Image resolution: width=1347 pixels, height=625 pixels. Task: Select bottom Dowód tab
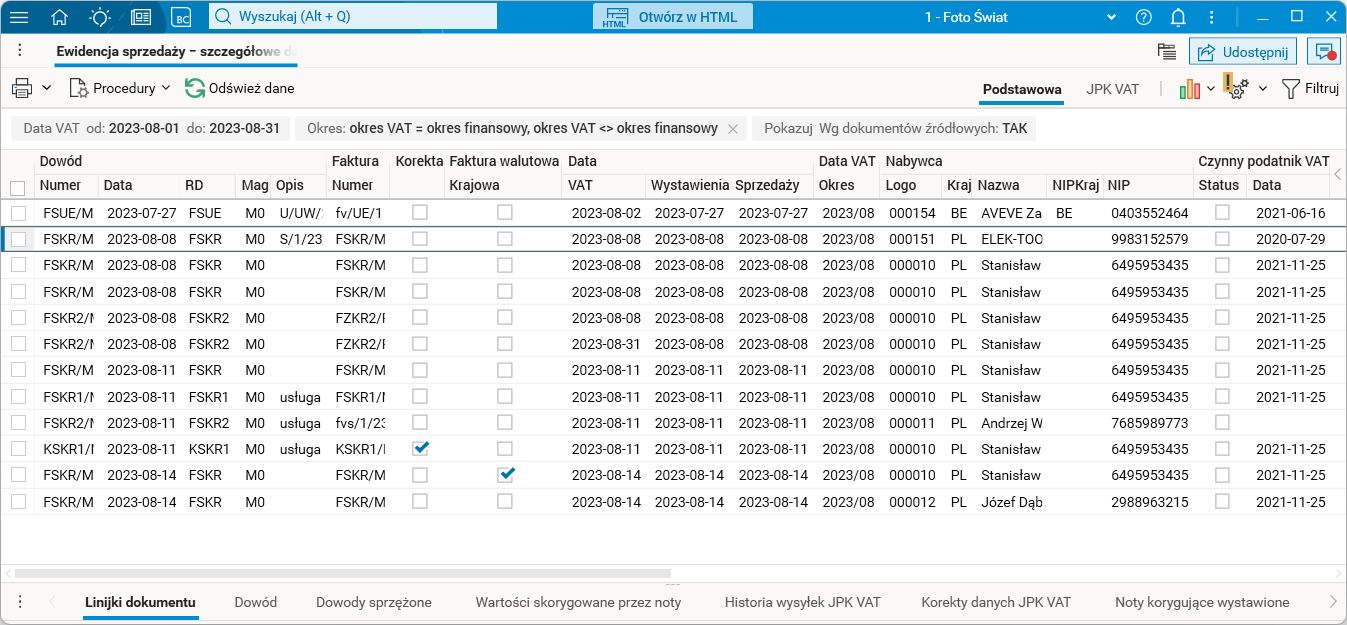point(256,602)
